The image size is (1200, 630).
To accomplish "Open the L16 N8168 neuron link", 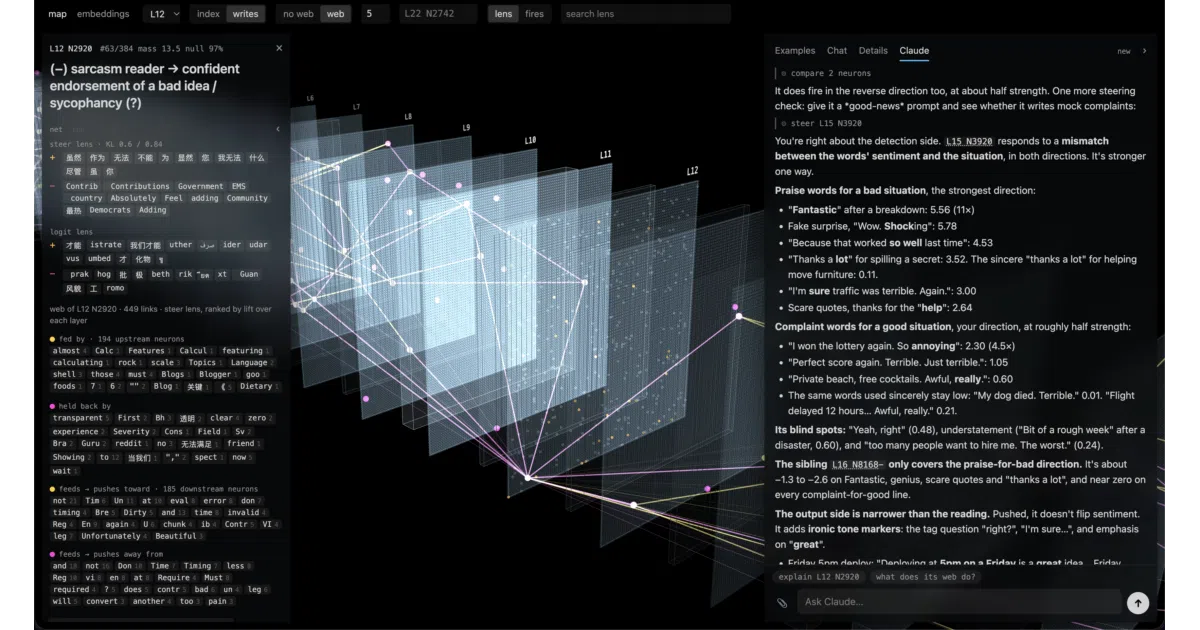I will point(857,465).
